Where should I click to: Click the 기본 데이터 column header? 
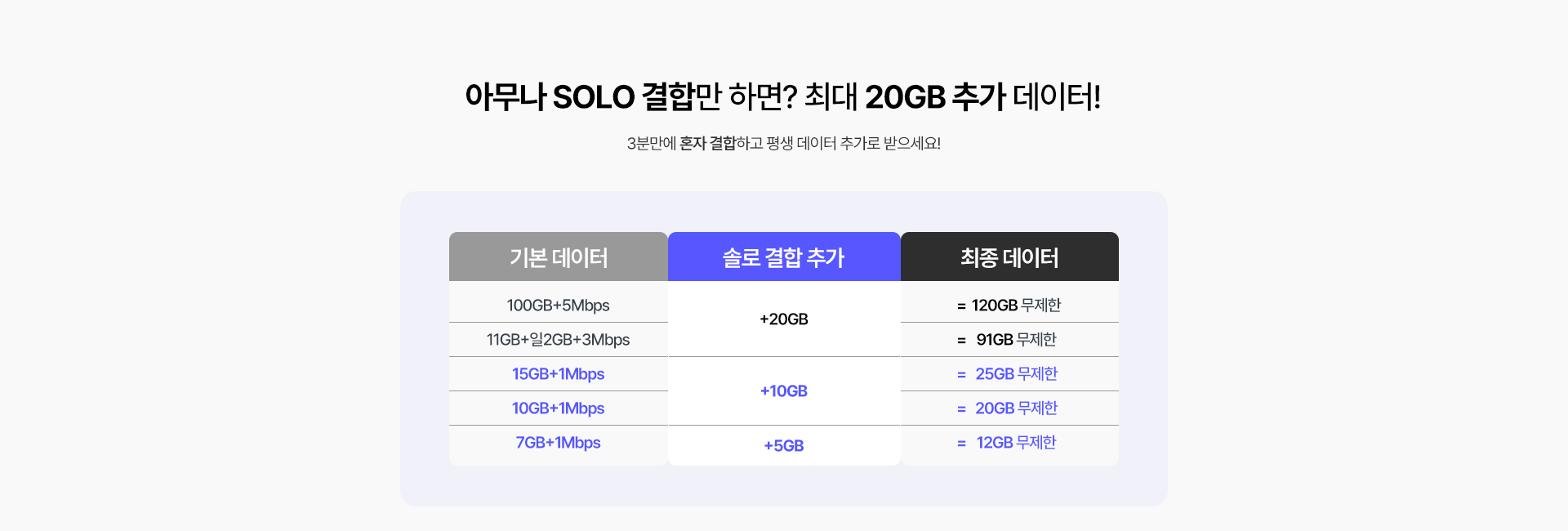click(x=559, y=257)
